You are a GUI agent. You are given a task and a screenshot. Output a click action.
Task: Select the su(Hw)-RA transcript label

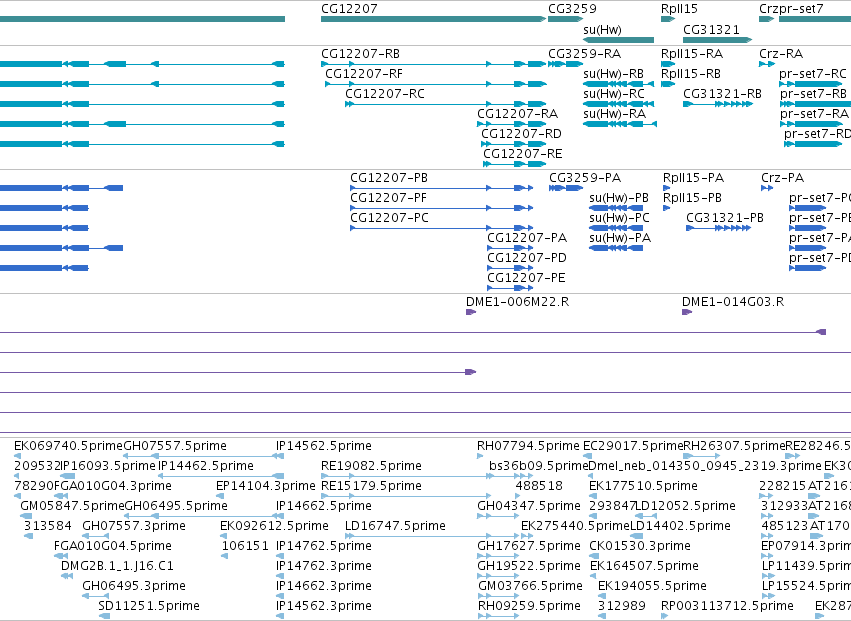[x=614, y=114]
